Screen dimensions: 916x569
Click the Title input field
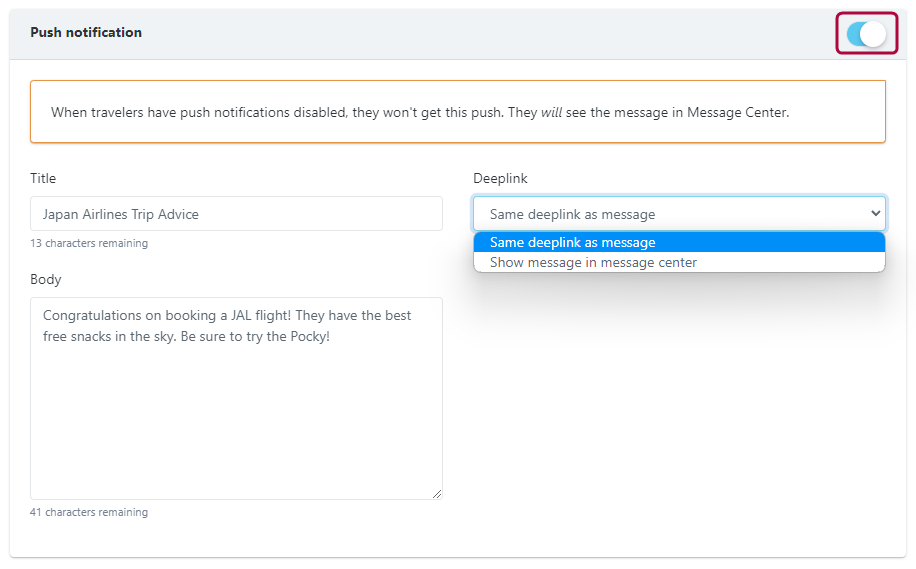236,214
